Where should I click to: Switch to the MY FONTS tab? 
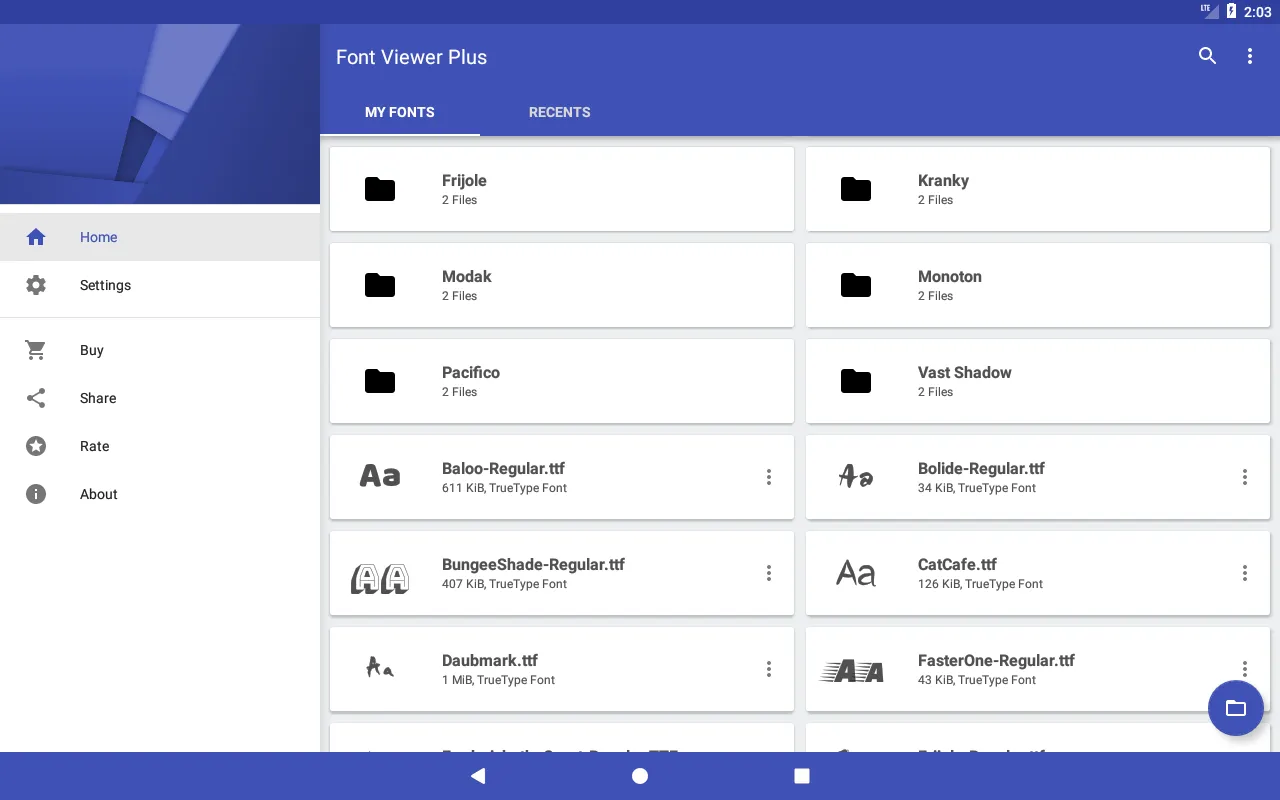400,112
